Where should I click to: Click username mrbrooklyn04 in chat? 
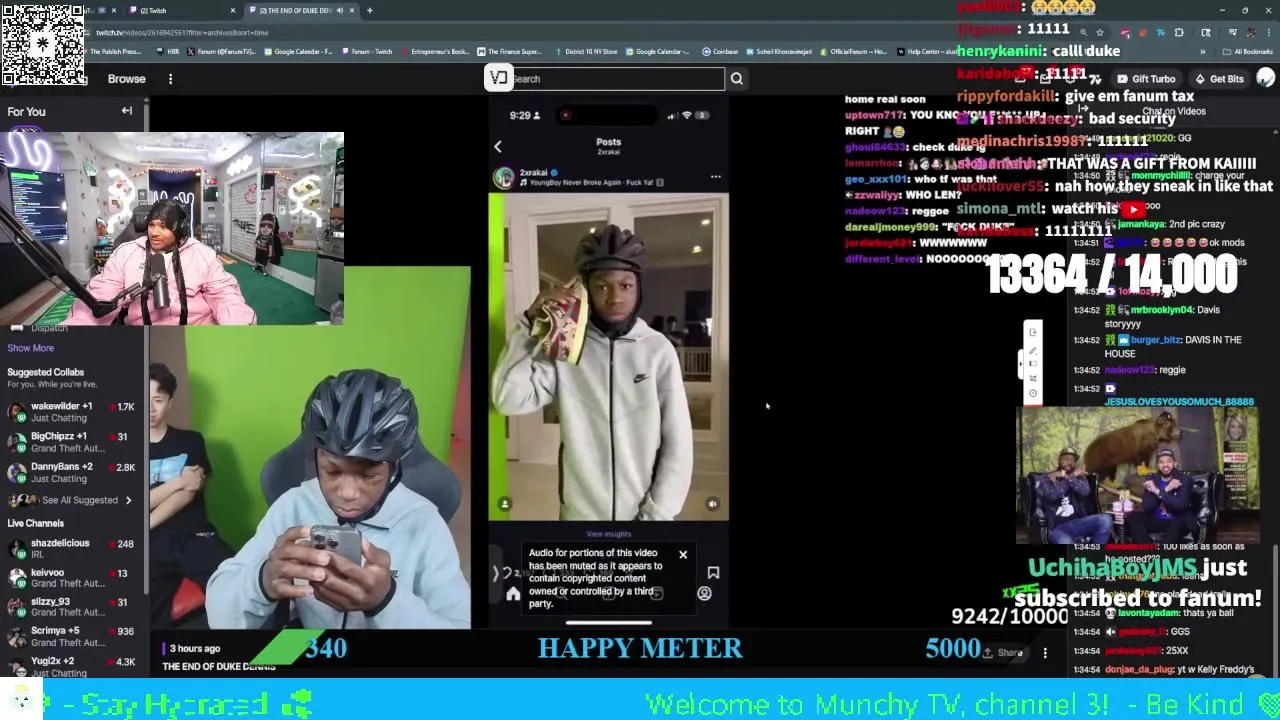click(x=1162, y=310)
